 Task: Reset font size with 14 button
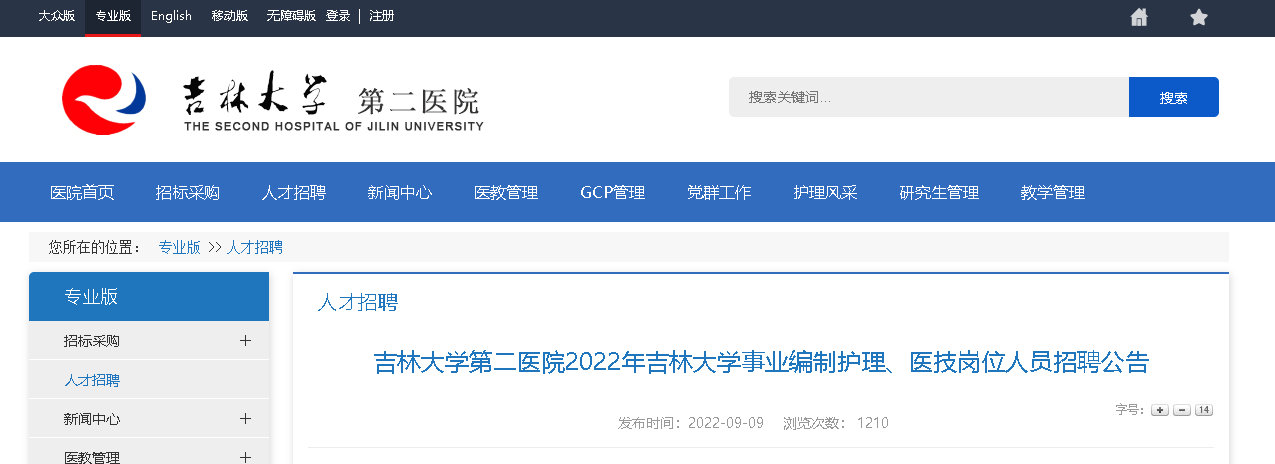point(1204,410)
